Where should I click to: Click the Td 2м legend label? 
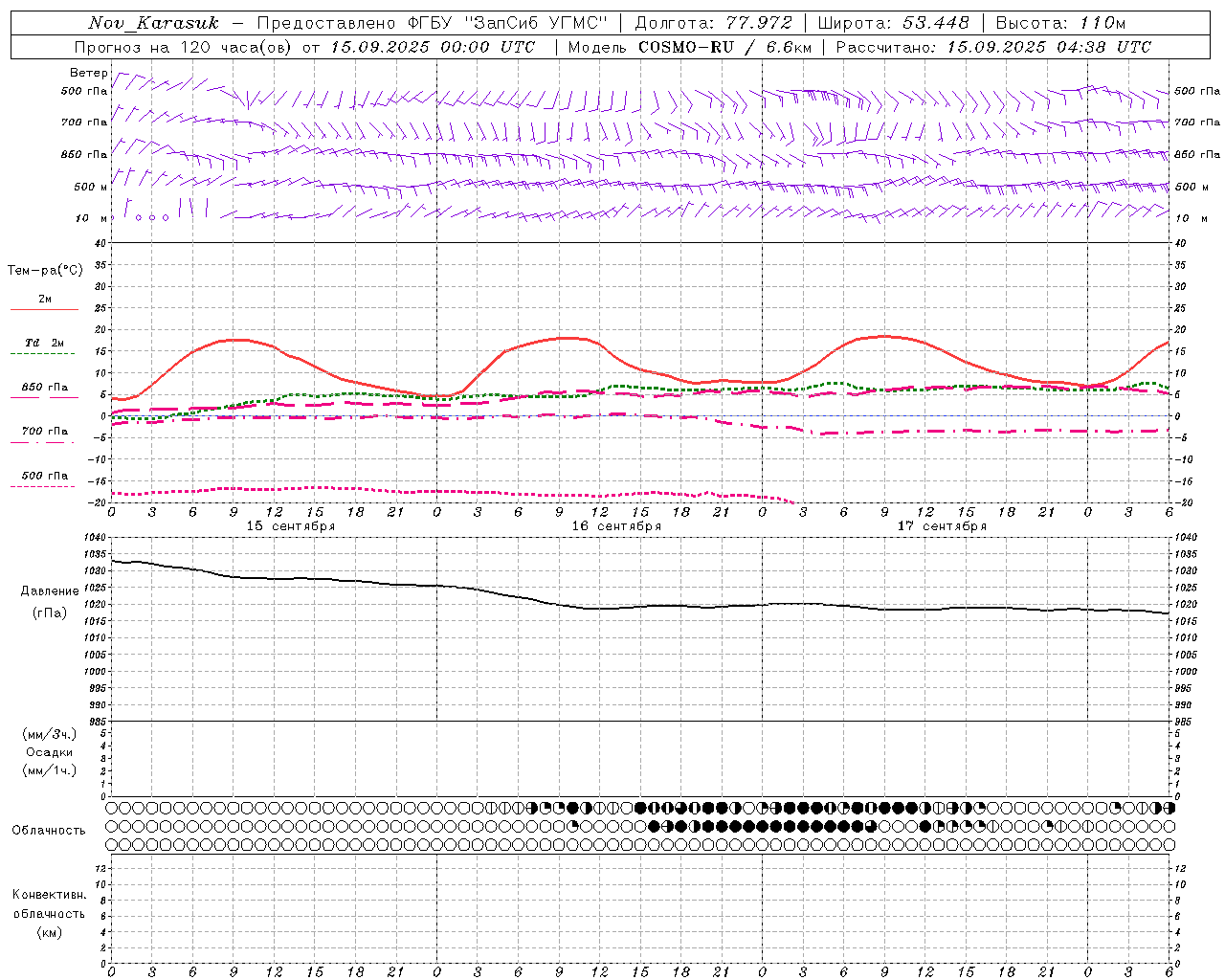click(45, 342)
